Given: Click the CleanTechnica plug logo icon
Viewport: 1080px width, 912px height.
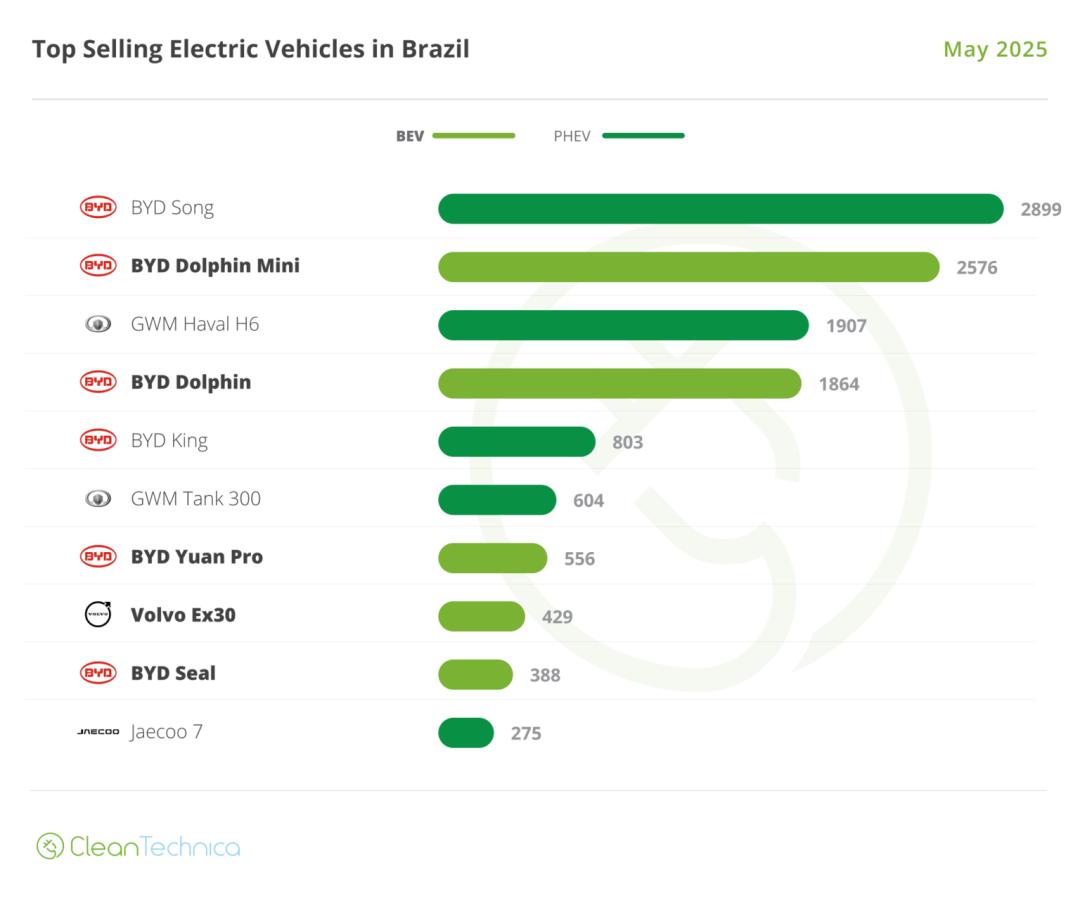Looking at the screenshot, I should click(x=50, y=846).
